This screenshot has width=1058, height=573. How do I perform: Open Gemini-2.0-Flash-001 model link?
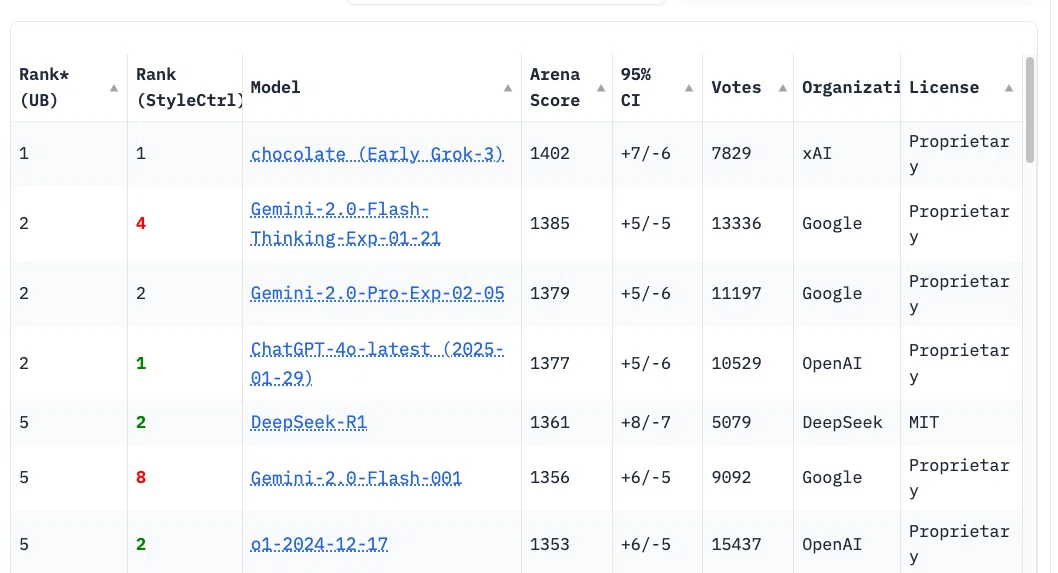coord(356,478)
